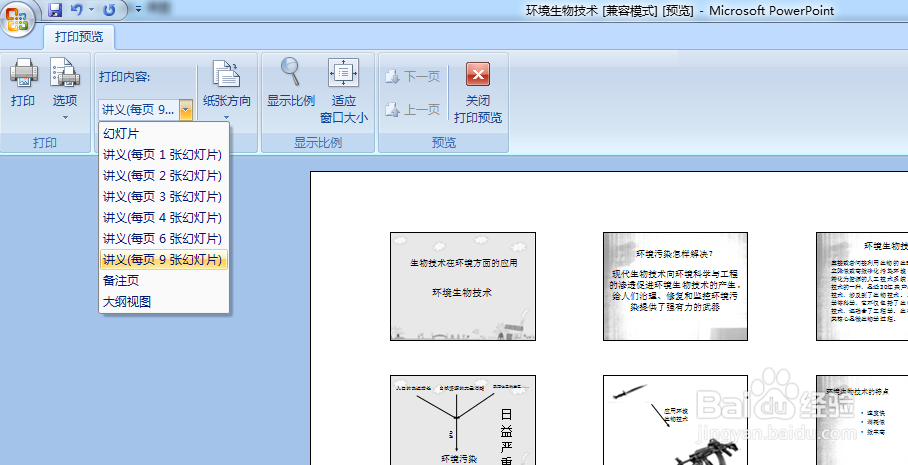Viewport: 908px width, 465px height.
Task: Choose 讲义(每页 3 张幻灯片) option
Action: pyautogui.click(x=164, y=196)
